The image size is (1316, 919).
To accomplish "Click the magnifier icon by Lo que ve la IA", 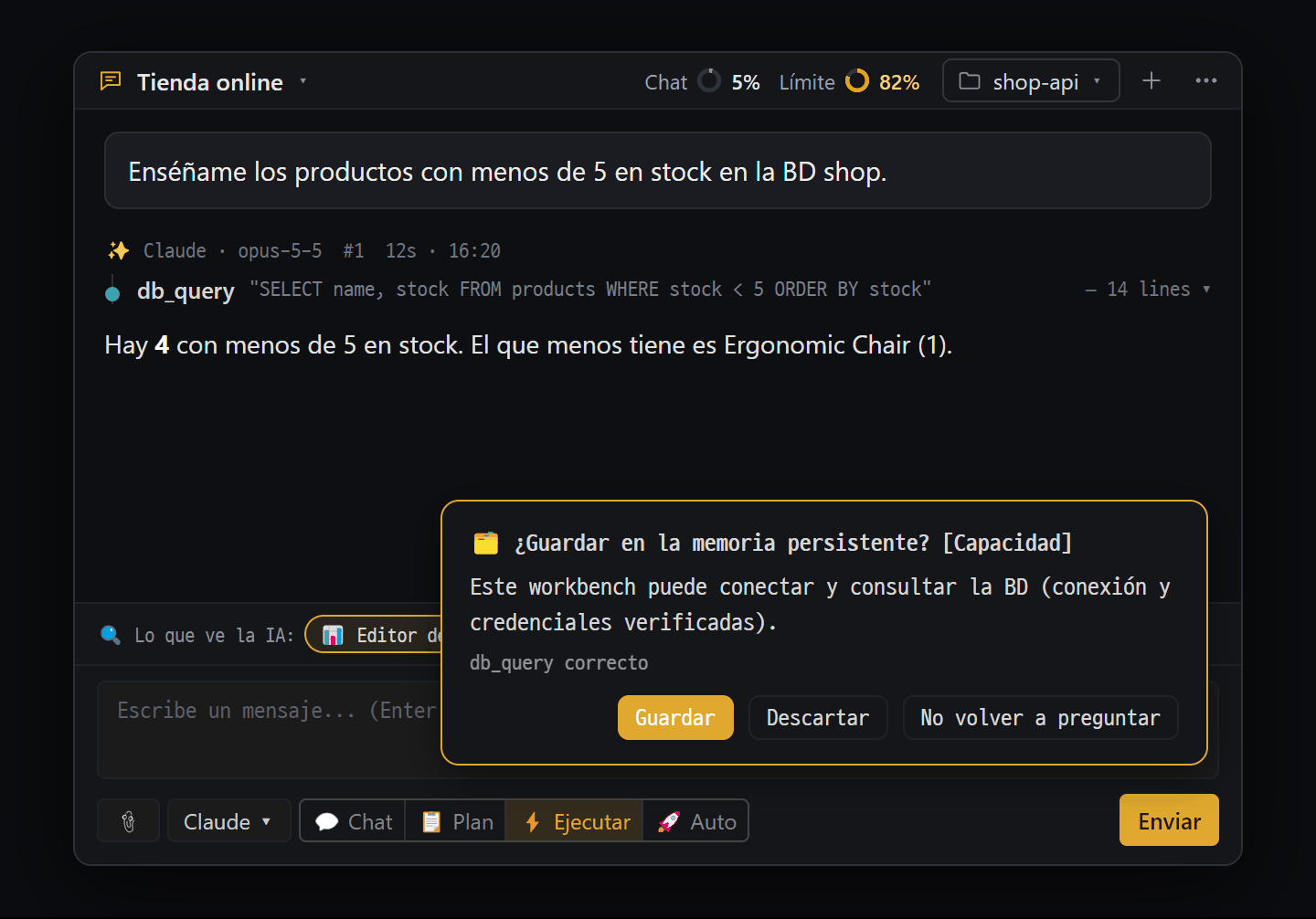I will coord(111,635).
